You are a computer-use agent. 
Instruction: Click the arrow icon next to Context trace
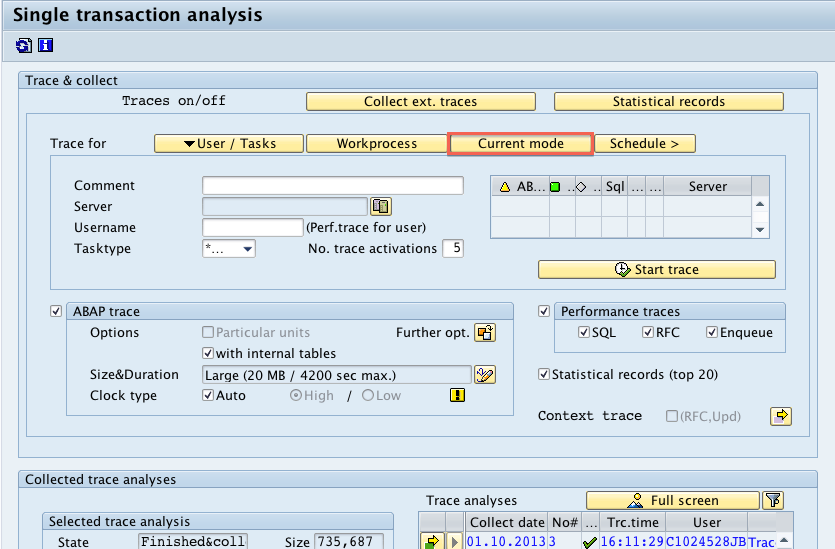[x=781, y=416]
